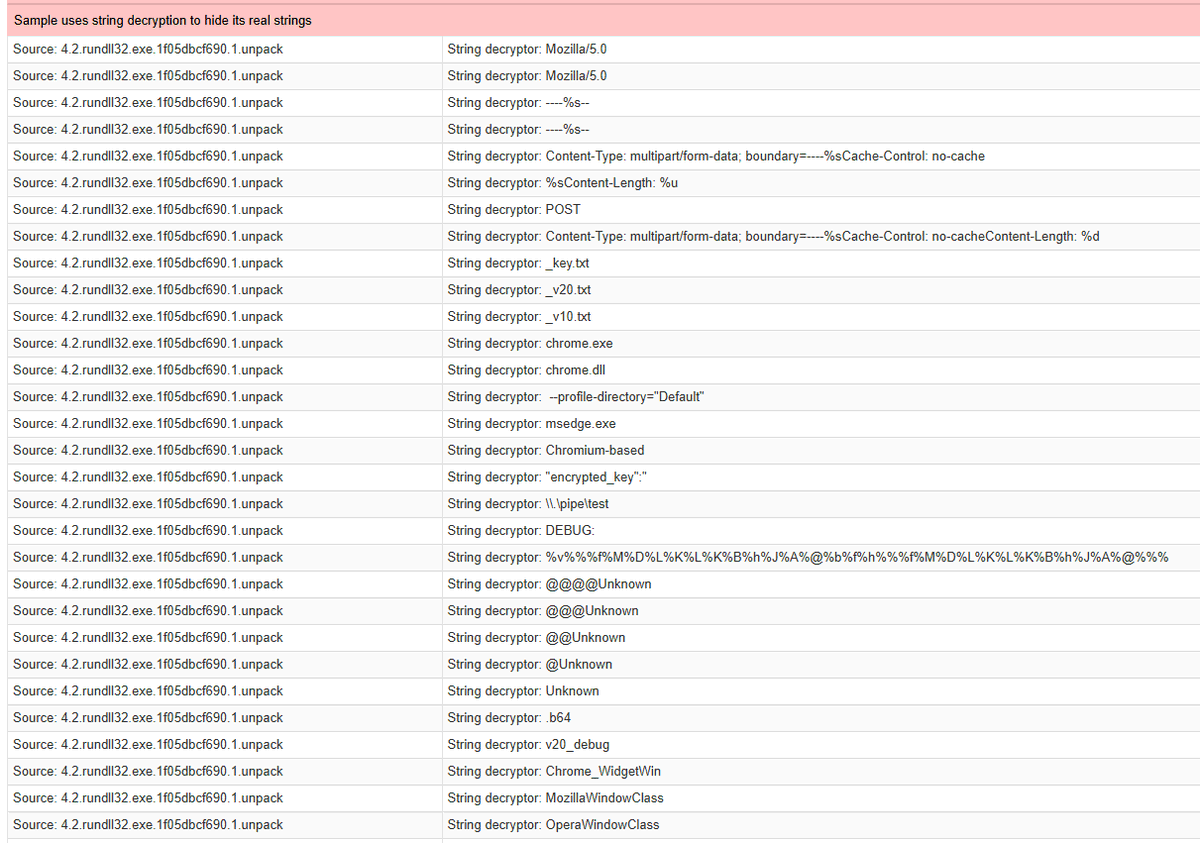1200x843 pixels.
Task: Click the Source cell beside msedge.exe
Action: point(224,424)
